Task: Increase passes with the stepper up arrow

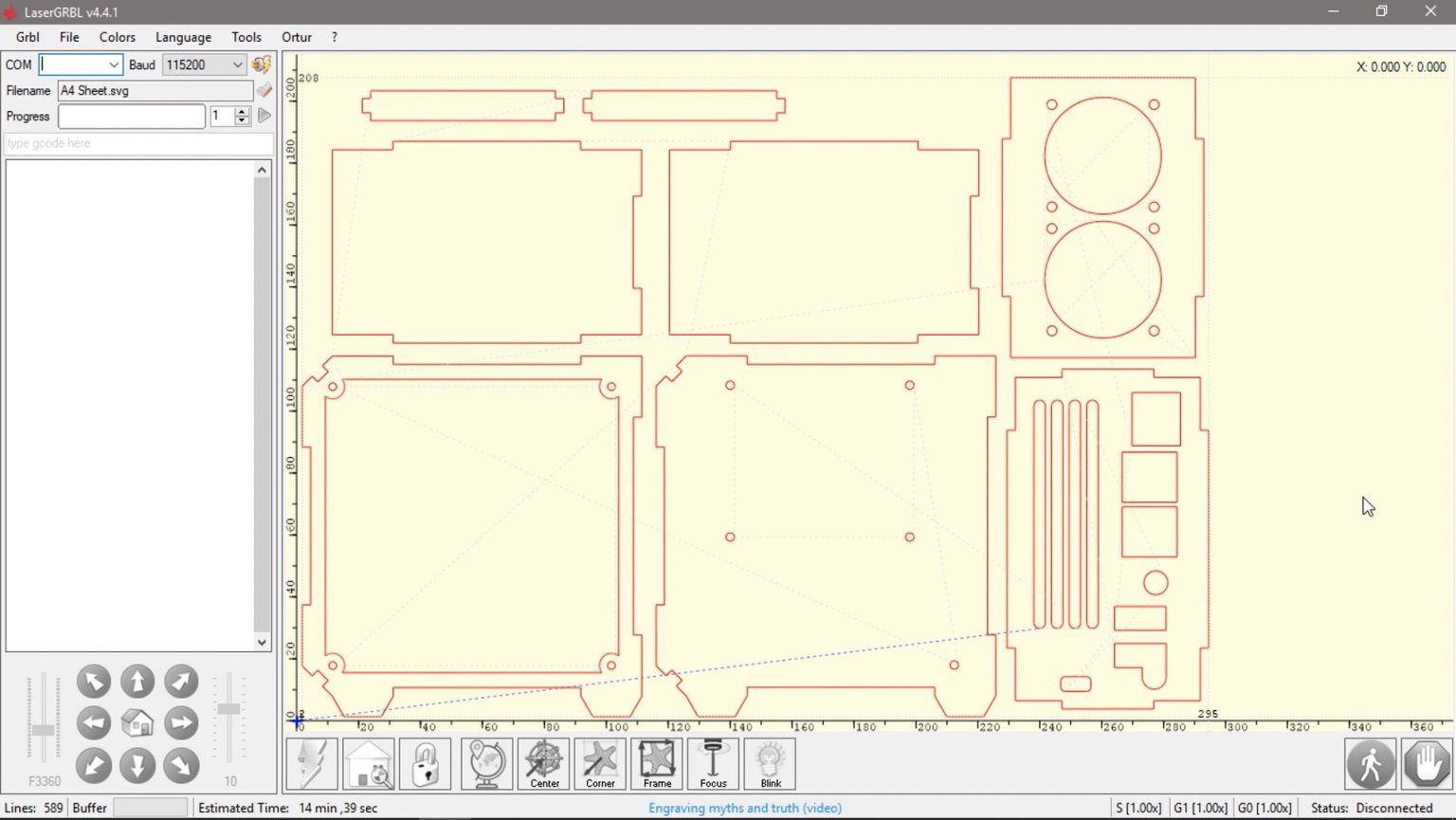Action: click(x=240, y=111)
